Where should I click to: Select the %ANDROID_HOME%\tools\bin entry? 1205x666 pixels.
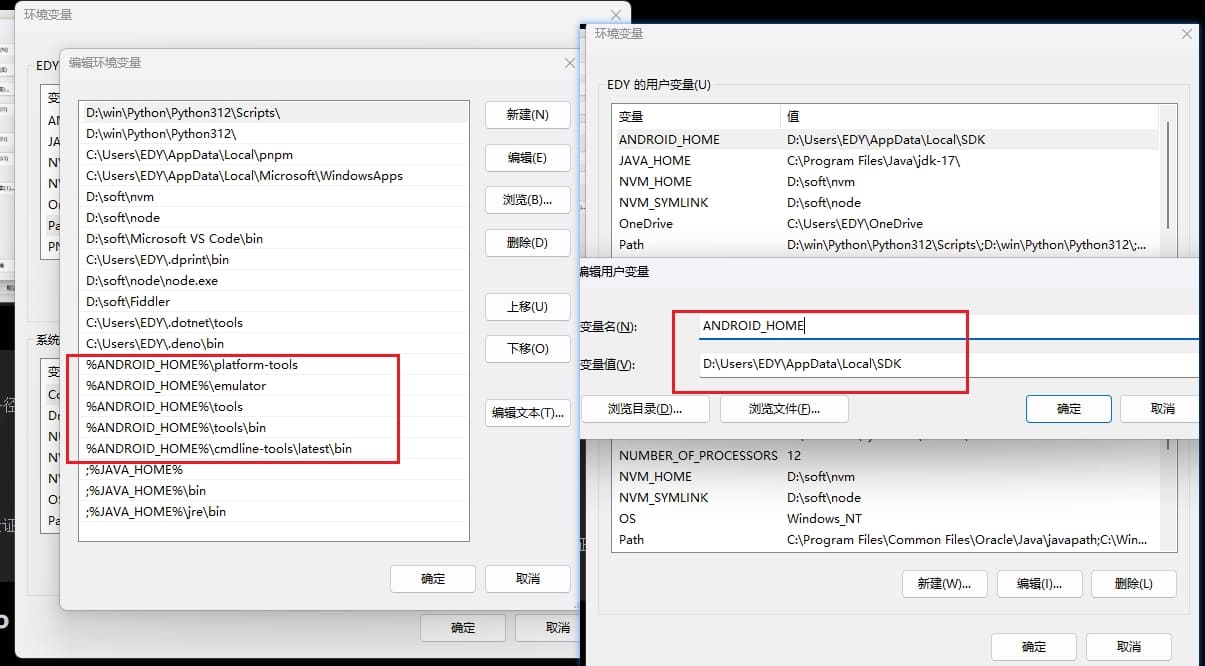274,428
